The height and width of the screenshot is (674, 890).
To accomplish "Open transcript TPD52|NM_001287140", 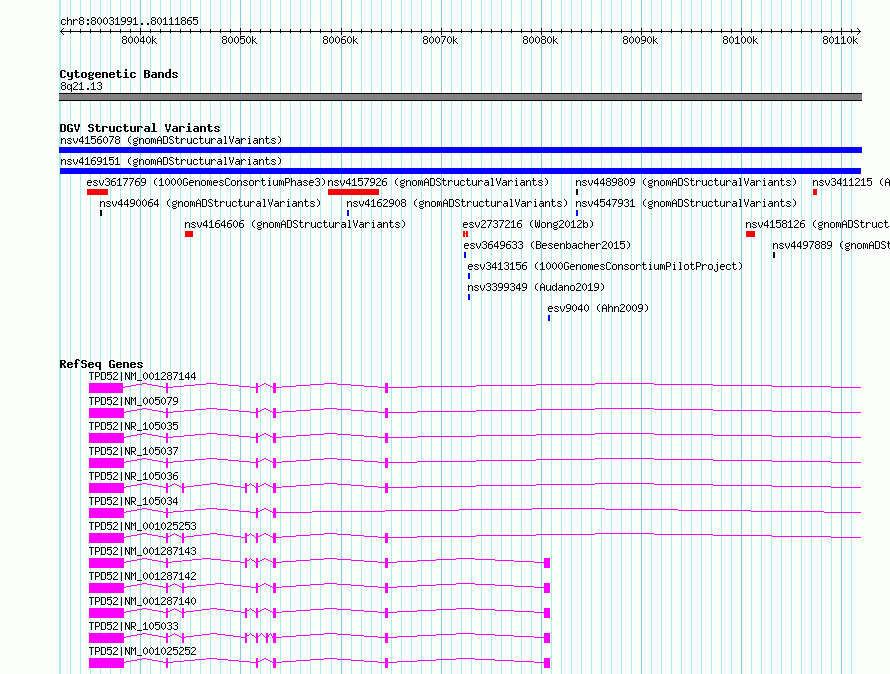I will point(142,601).
